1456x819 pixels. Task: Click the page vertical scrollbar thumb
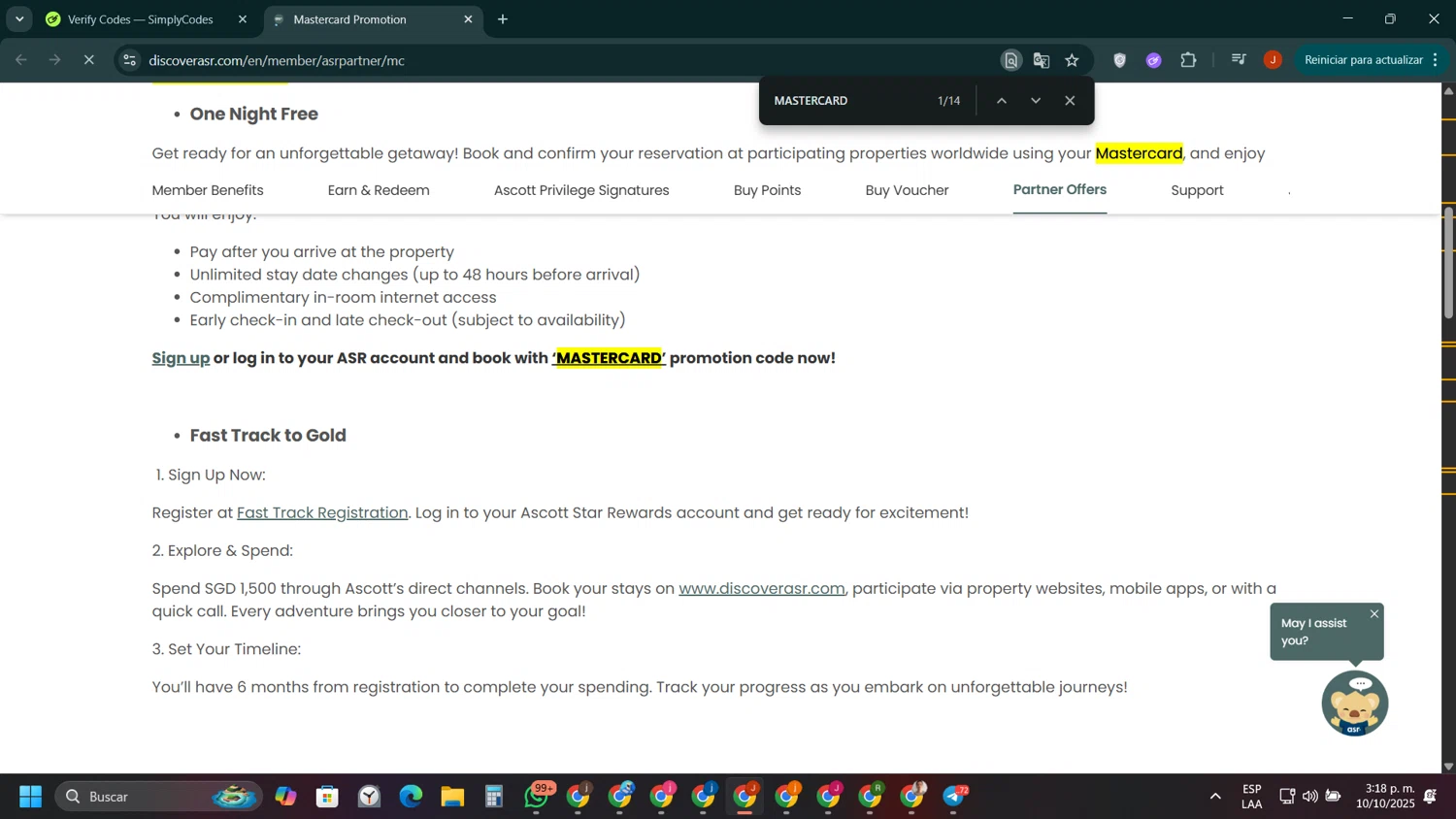click(1448, 262)
